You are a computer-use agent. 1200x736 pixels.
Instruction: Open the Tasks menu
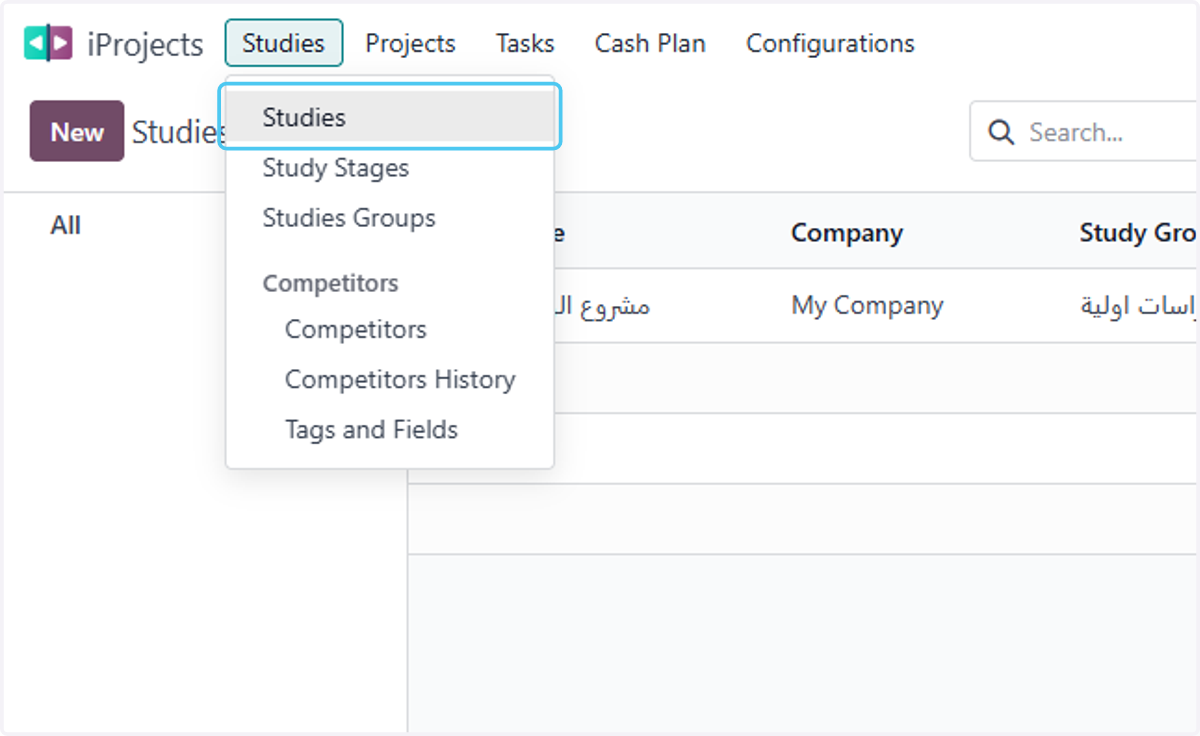[x=525, y=44]
